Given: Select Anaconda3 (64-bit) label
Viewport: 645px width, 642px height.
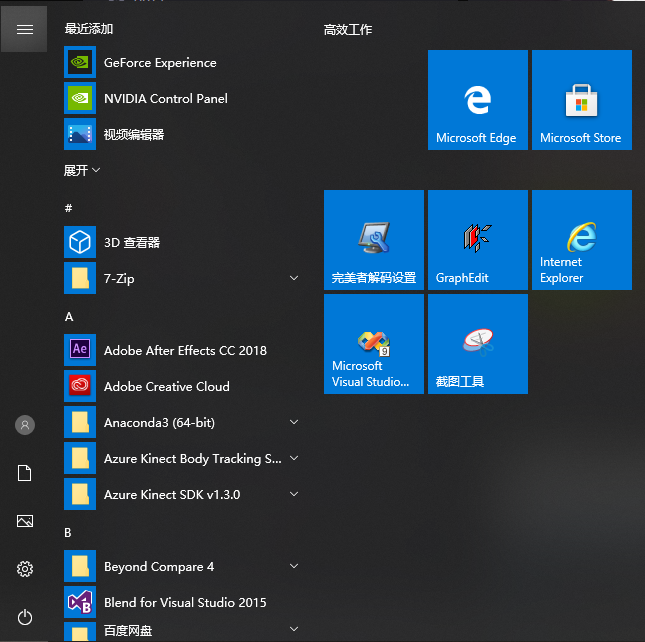Looking at the screenshot, I should (159, 422).
